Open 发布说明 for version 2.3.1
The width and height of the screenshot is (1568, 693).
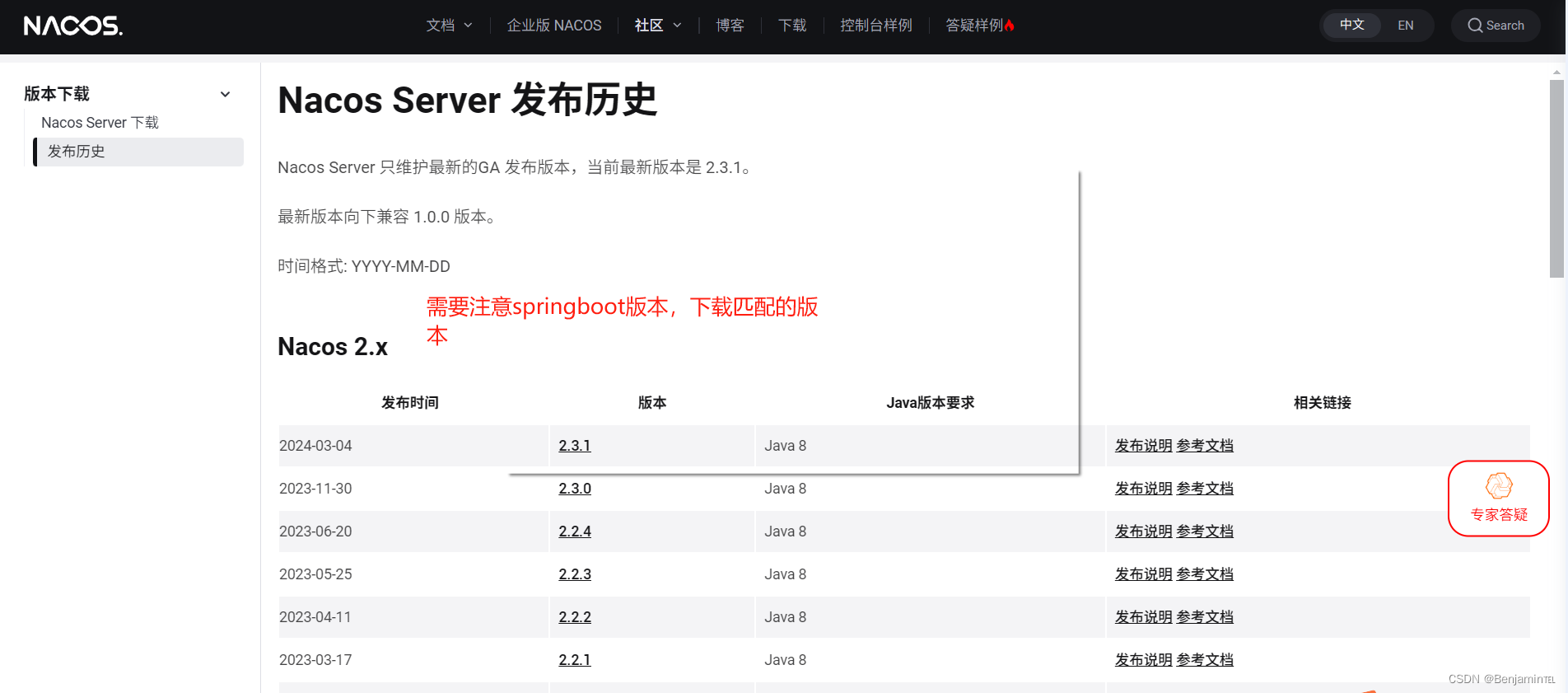pos(1144,446)
